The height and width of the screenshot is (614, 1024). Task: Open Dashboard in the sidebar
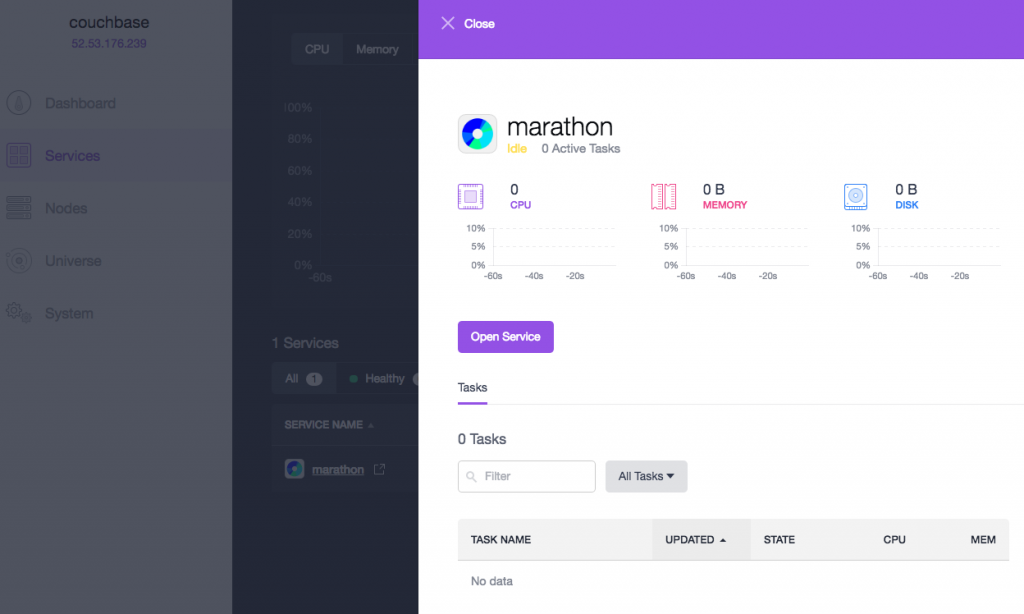(x=80, y=103)
